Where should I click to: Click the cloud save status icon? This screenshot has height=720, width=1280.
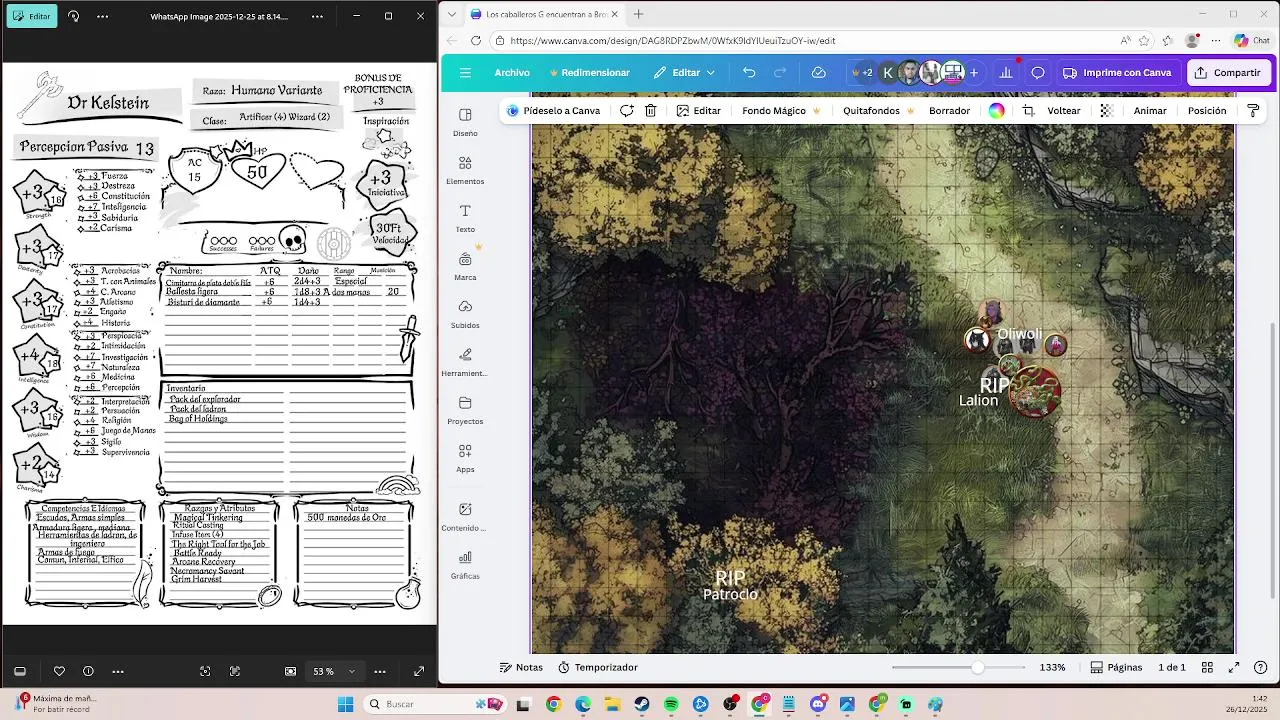tap(818, 73)
